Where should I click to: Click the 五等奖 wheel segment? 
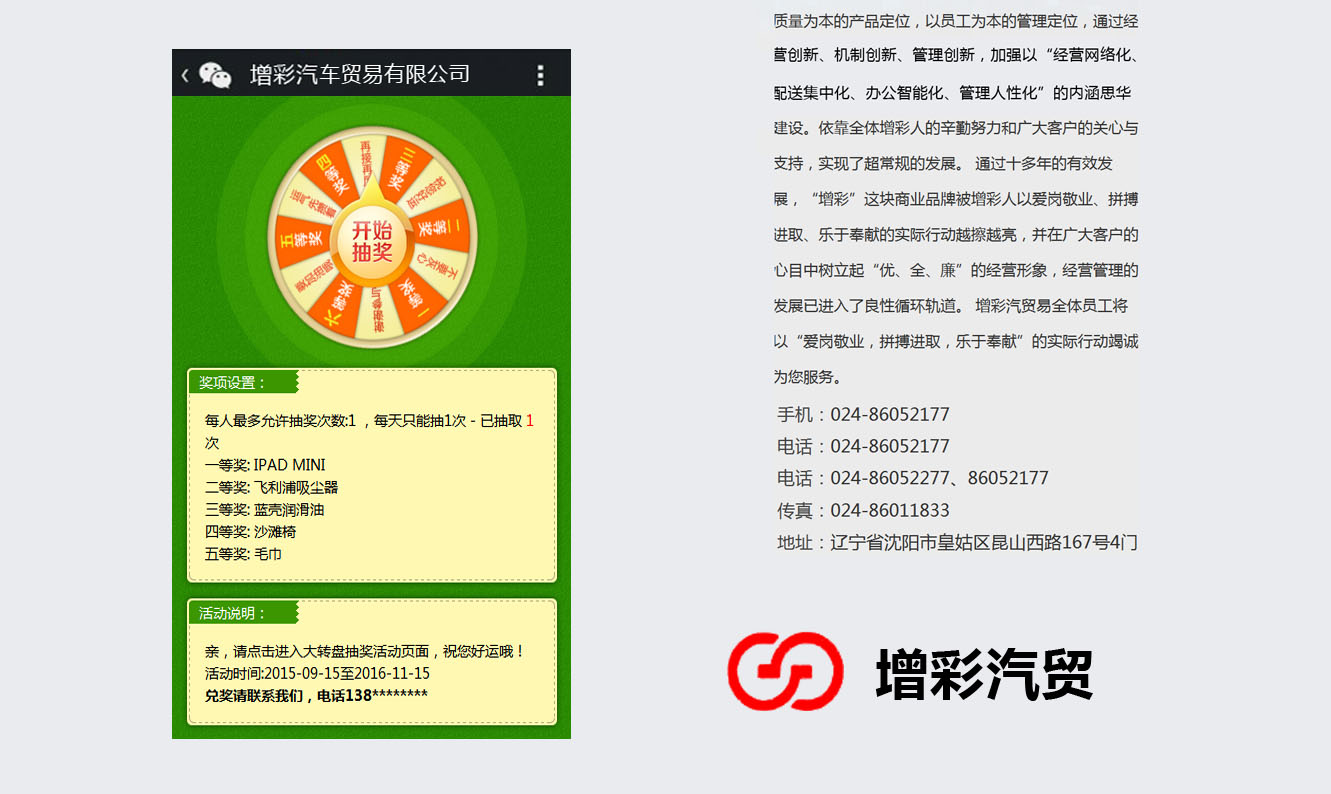pos(303,237)
